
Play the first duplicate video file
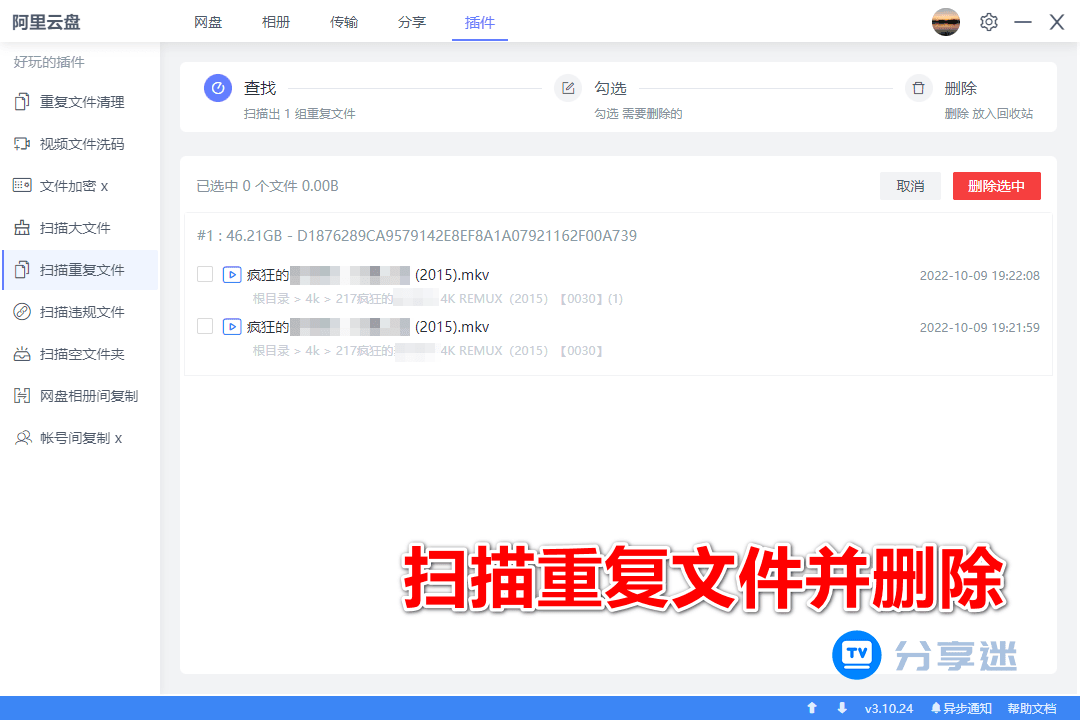231,274
